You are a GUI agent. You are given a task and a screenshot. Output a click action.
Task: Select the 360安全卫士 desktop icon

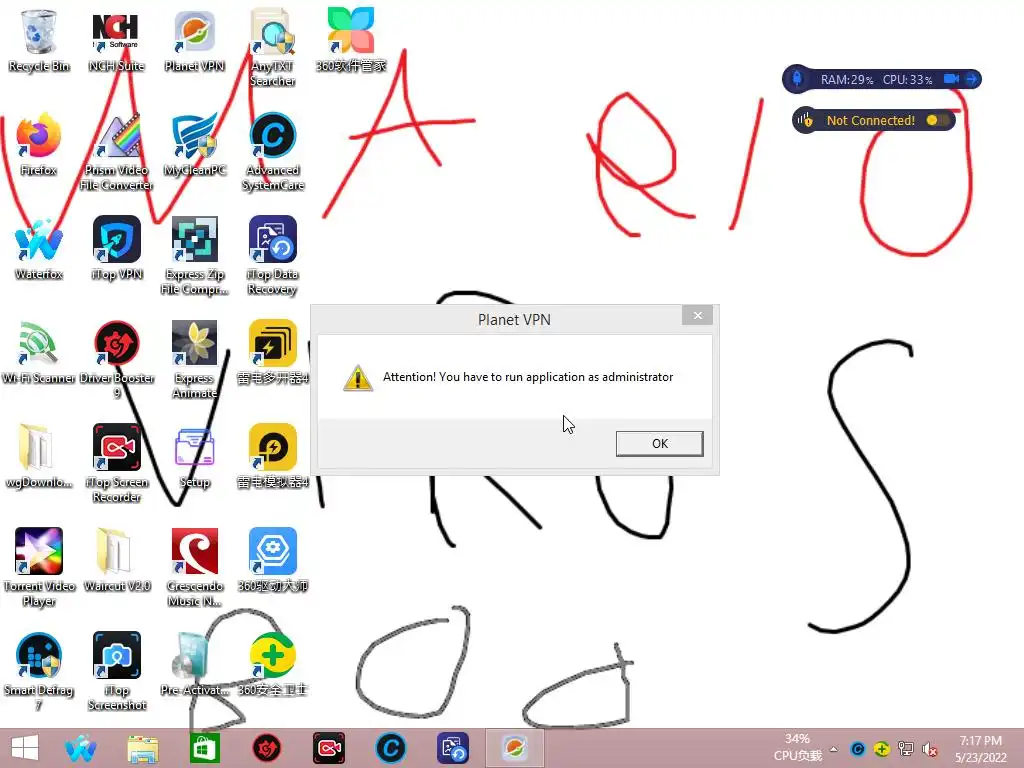click(272, 665)
